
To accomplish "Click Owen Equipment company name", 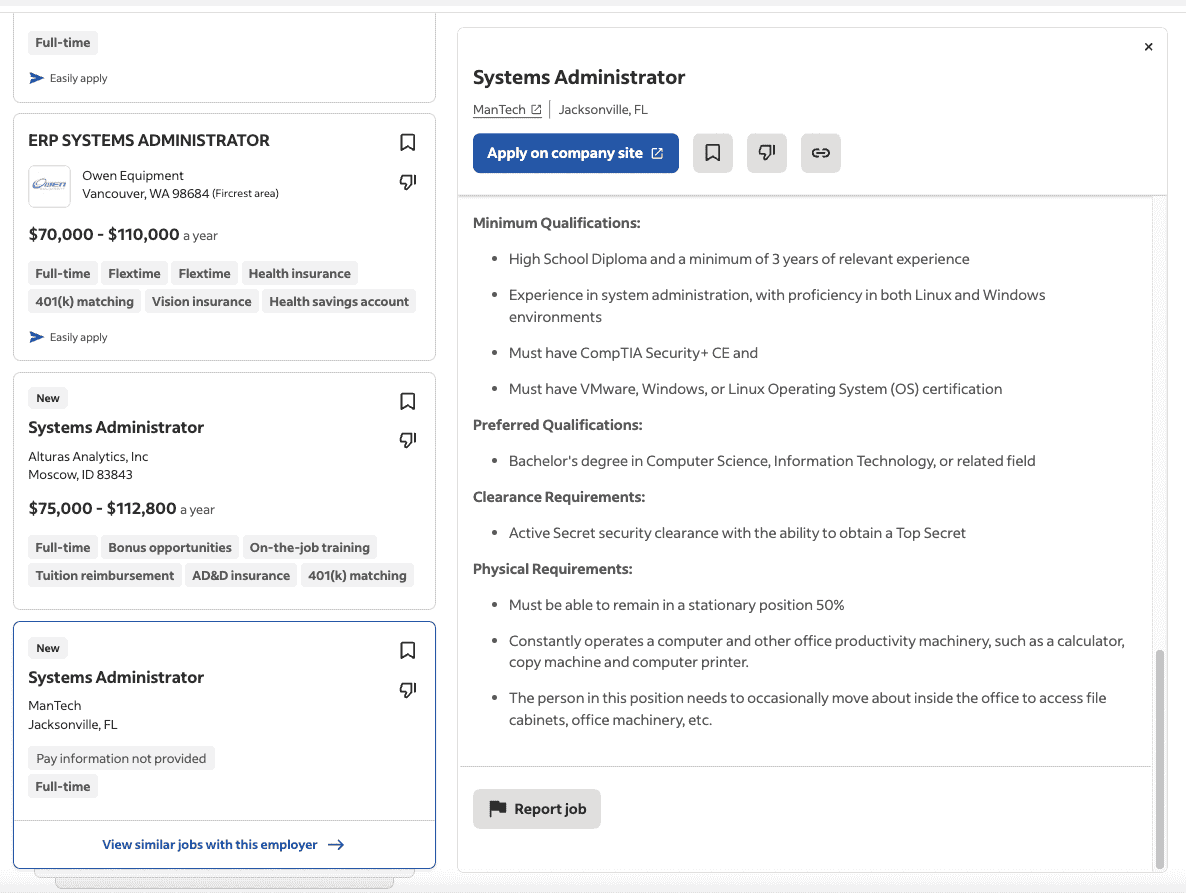I will pos(133,175).
